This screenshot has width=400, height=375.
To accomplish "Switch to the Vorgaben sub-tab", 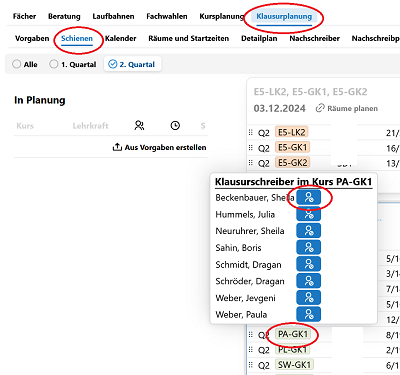I will point(32,38).
